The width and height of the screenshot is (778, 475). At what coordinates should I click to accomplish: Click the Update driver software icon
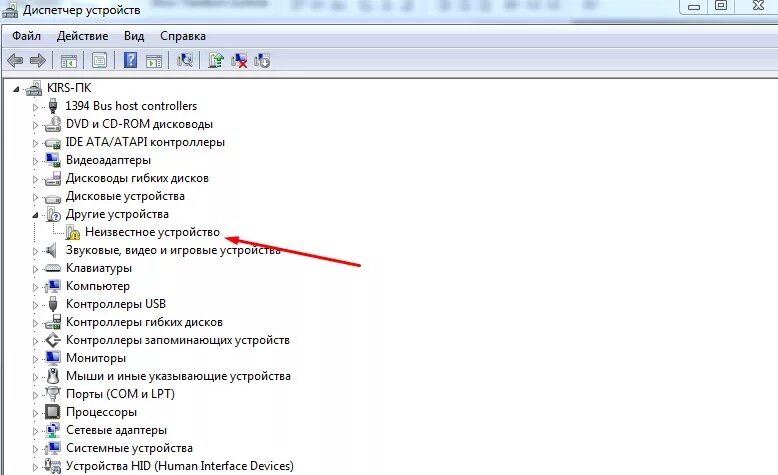(x=216, y=61)
